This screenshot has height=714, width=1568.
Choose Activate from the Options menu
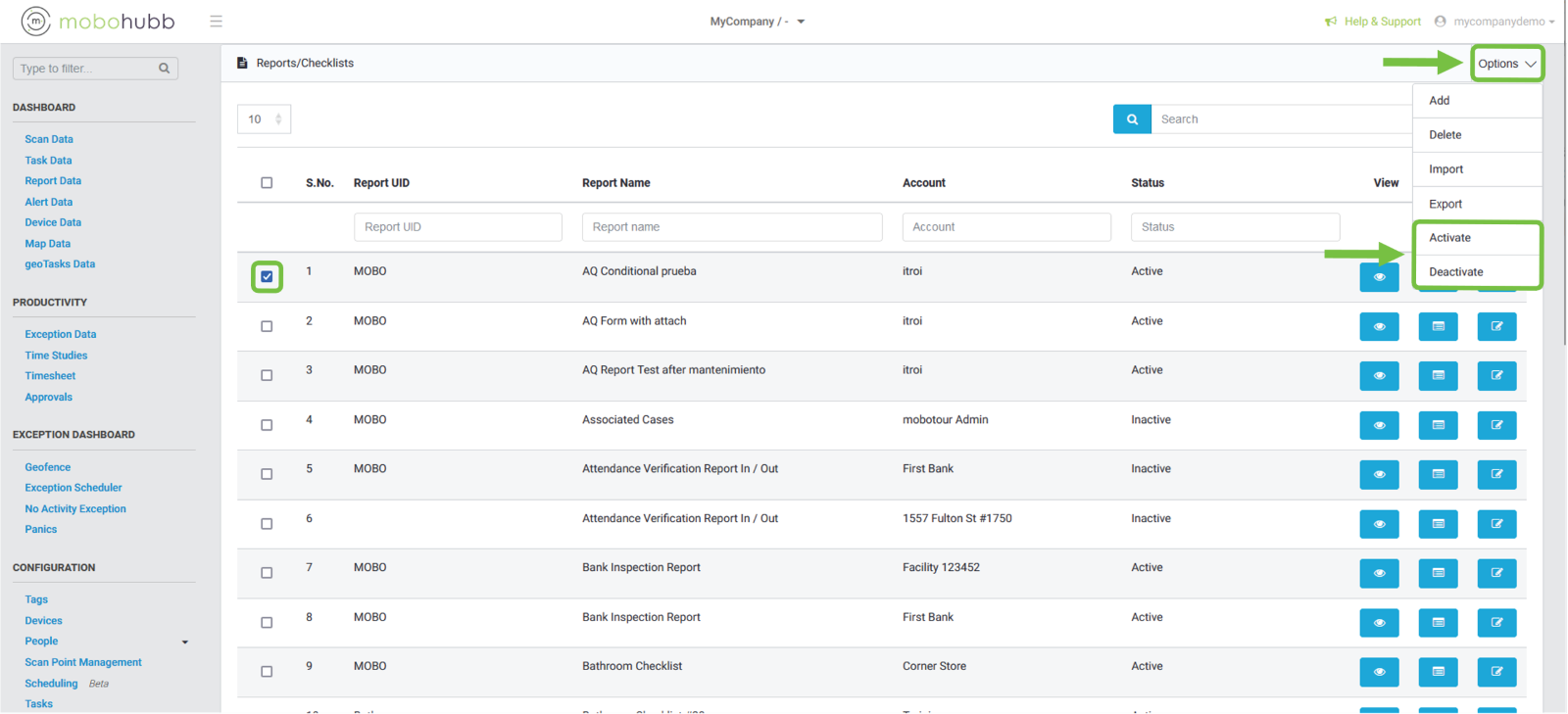(1449, 238)
